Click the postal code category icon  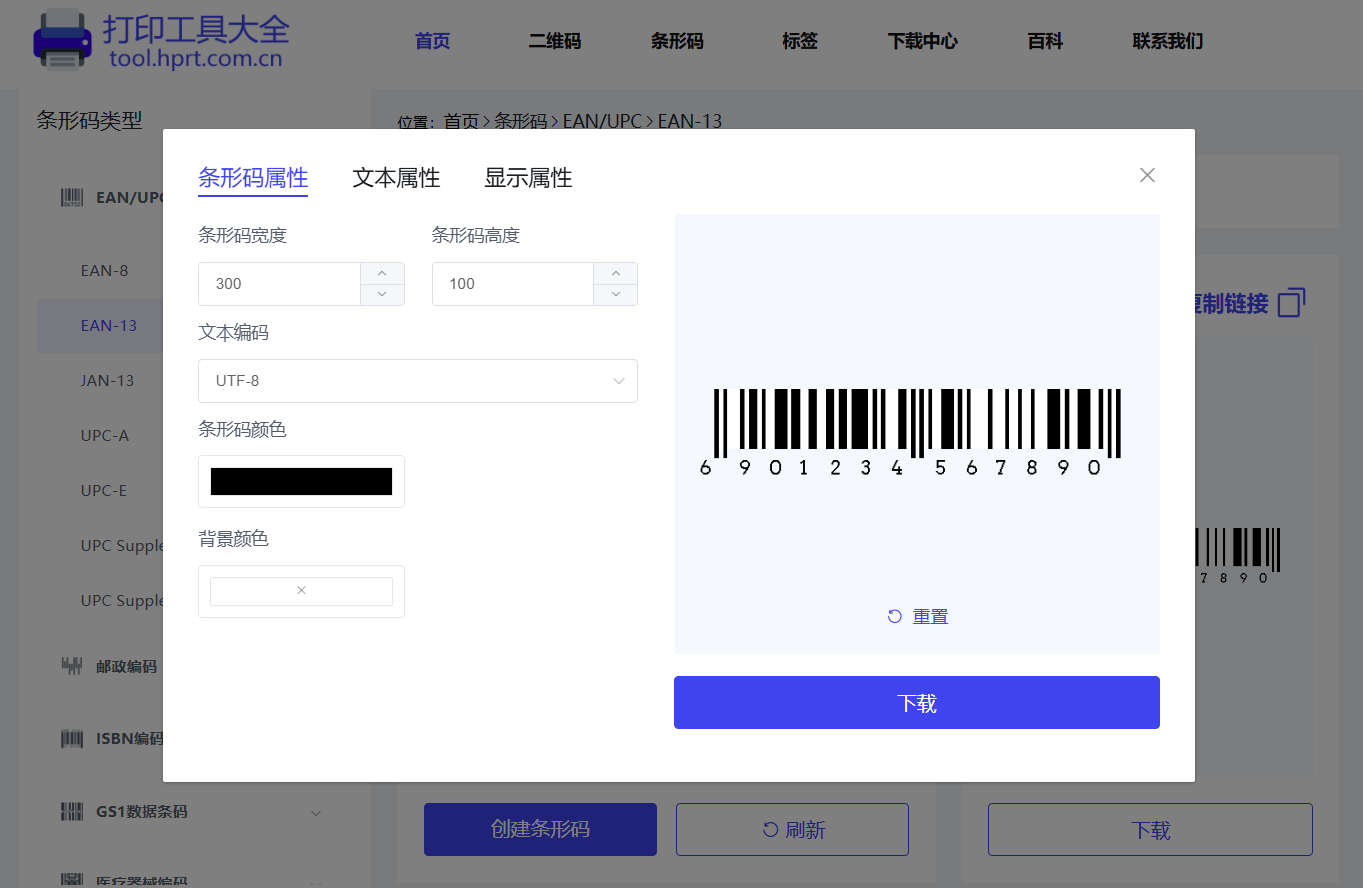(72, 666)
